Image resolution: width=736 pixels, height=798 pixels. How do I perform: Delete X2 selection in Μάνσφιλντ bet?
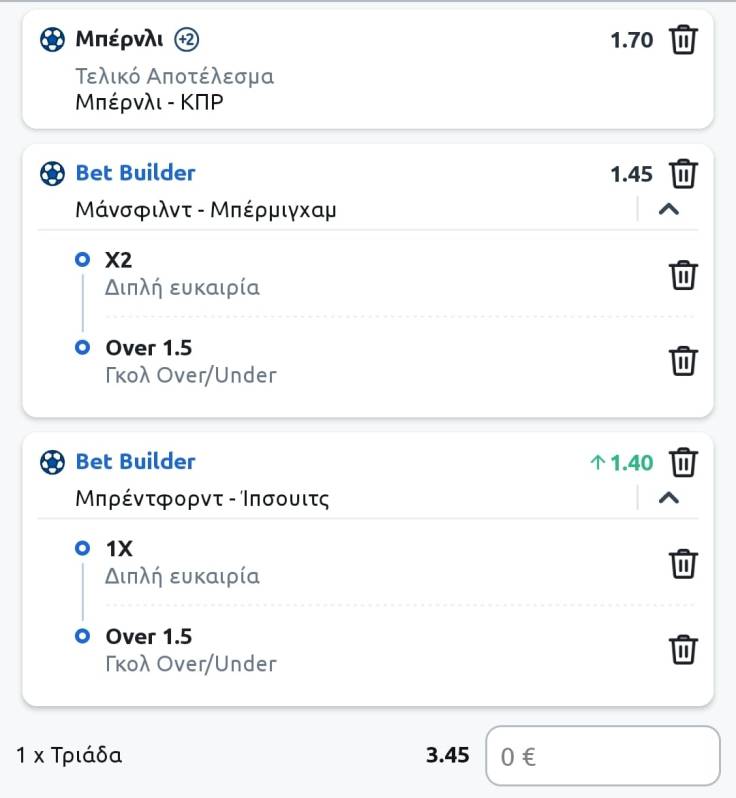click(683, 274)
